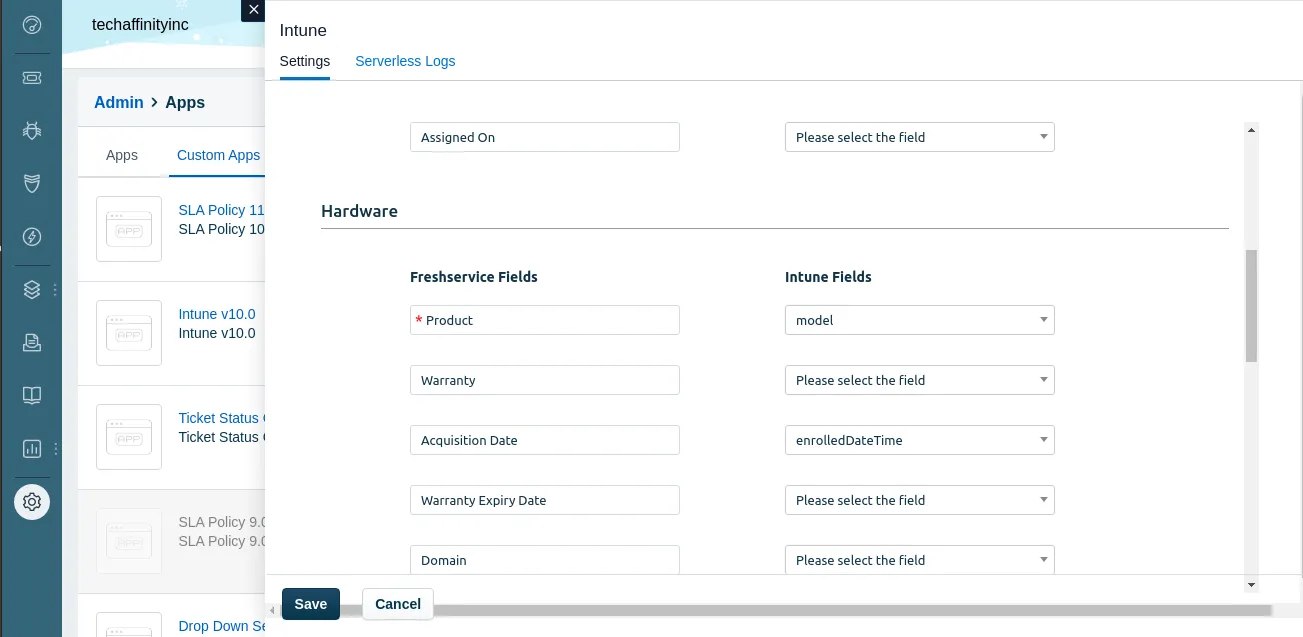Click the Intune Fields column header
This screenshot has width=1303, height=637.
click(x=828, y=277)
